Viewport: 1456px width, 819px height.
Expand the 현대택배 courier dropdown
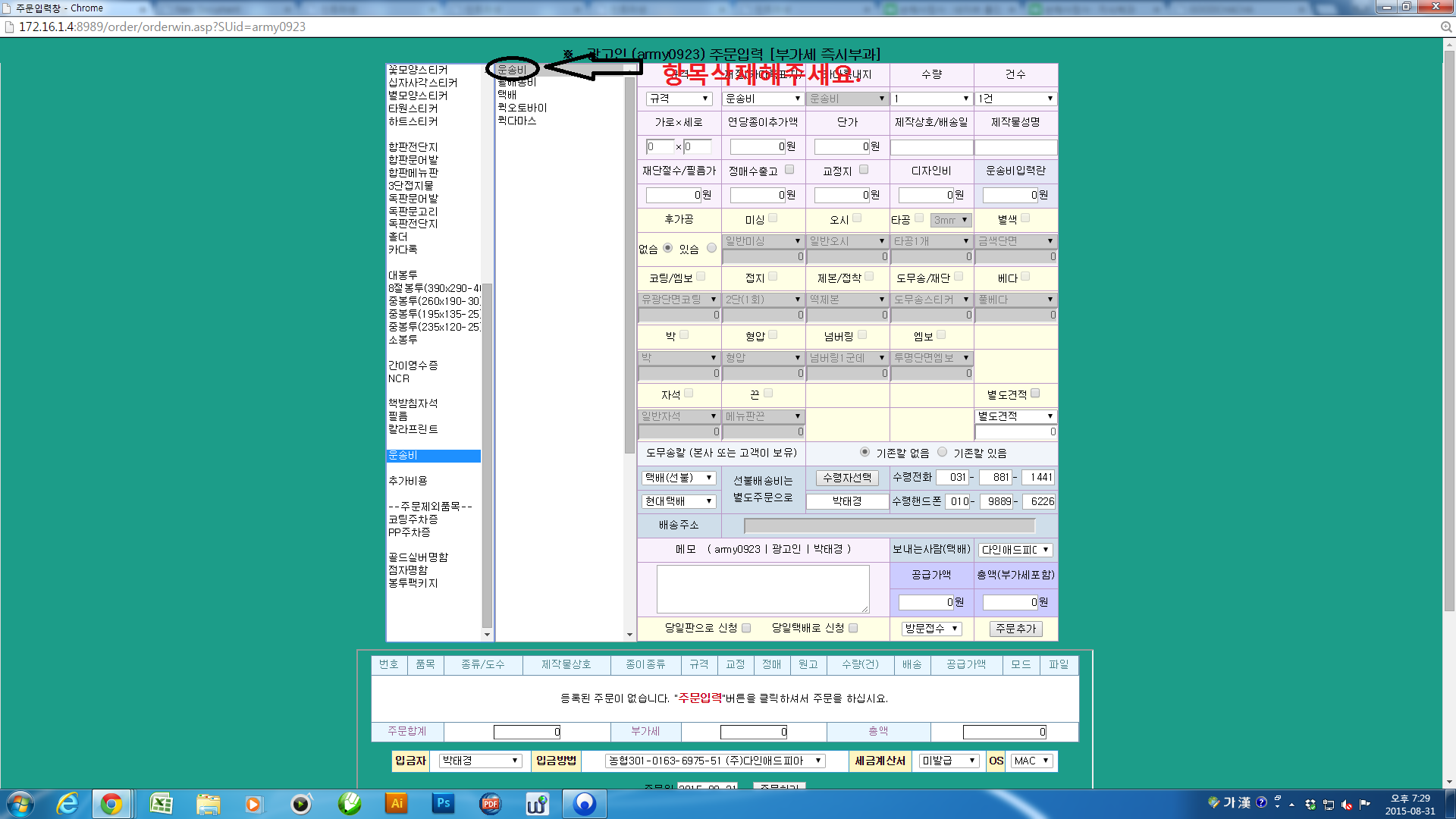(x=679, y=501)
